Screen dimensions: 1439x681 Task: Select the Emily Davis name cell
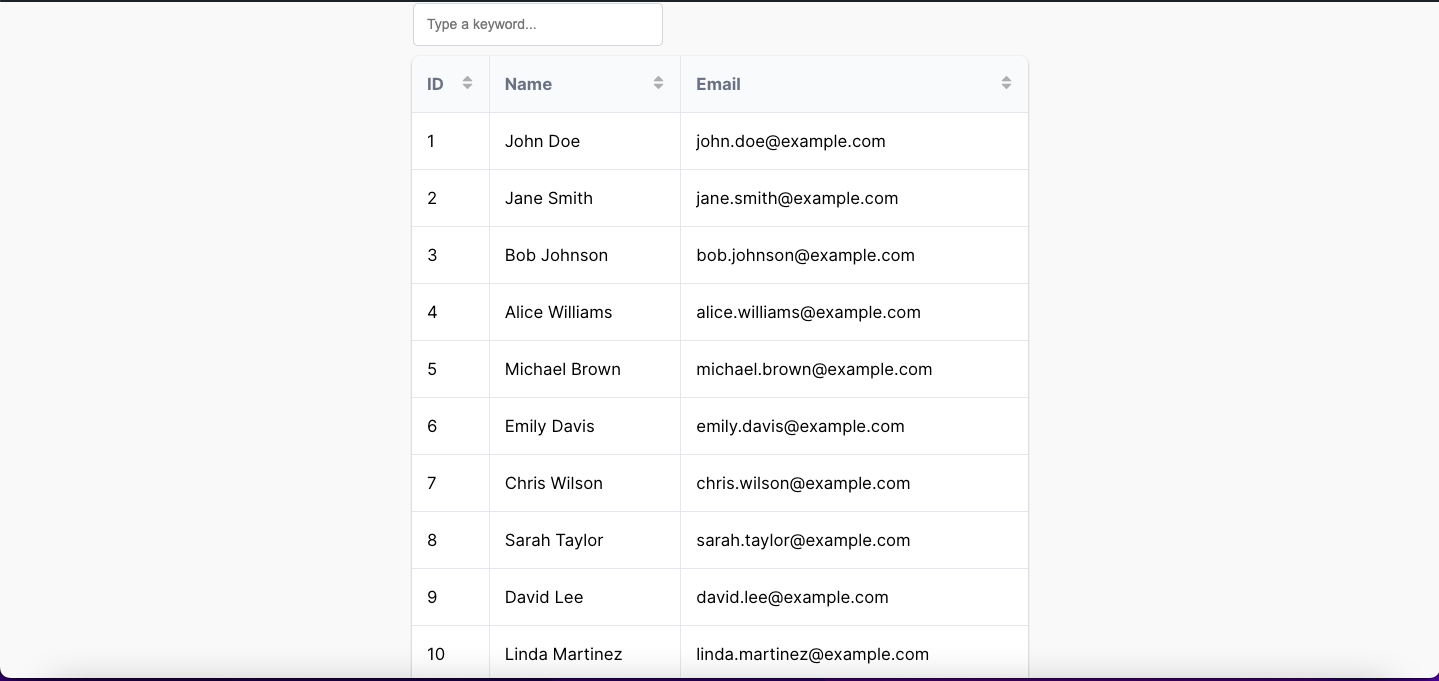585,426
